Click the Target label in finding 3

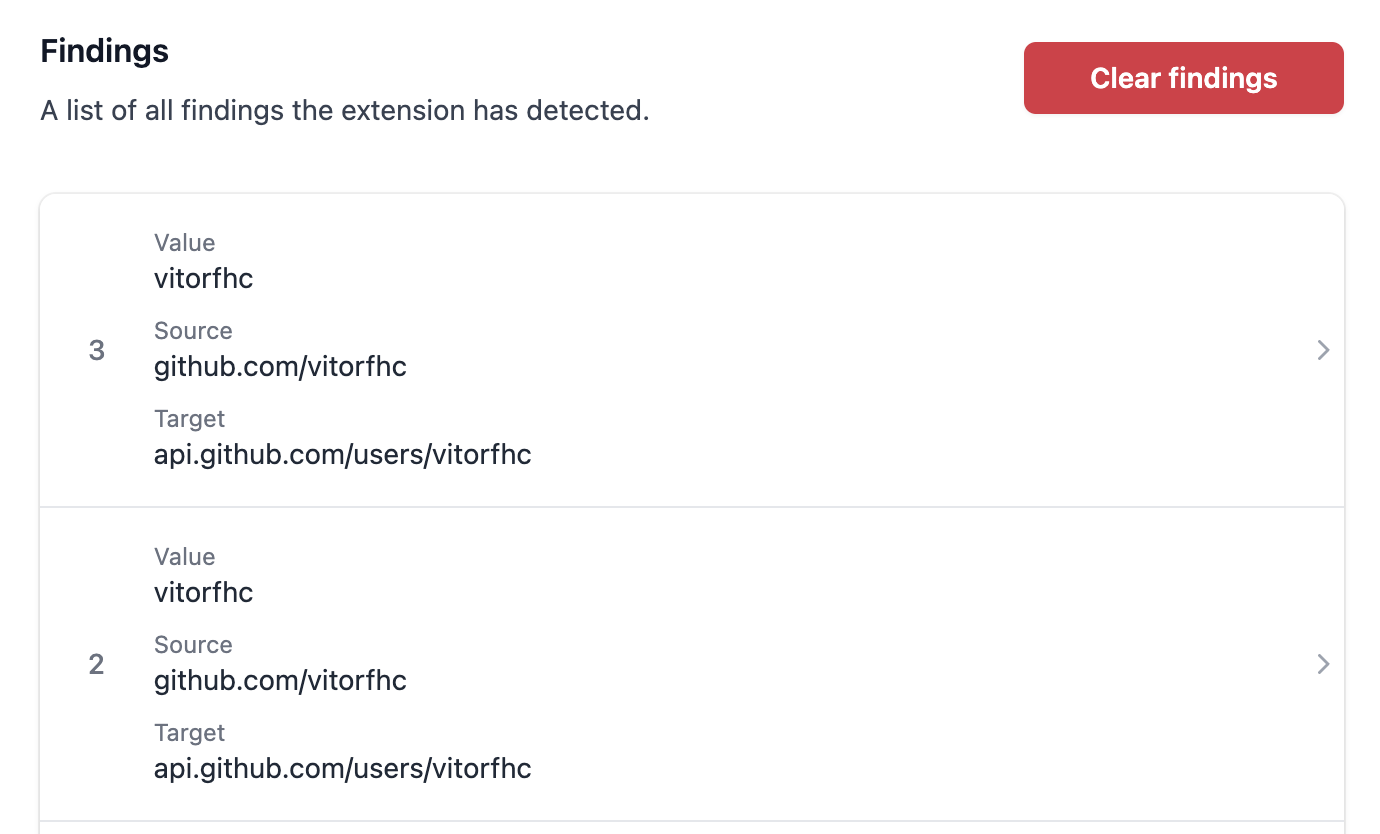[x=189, y=419]
